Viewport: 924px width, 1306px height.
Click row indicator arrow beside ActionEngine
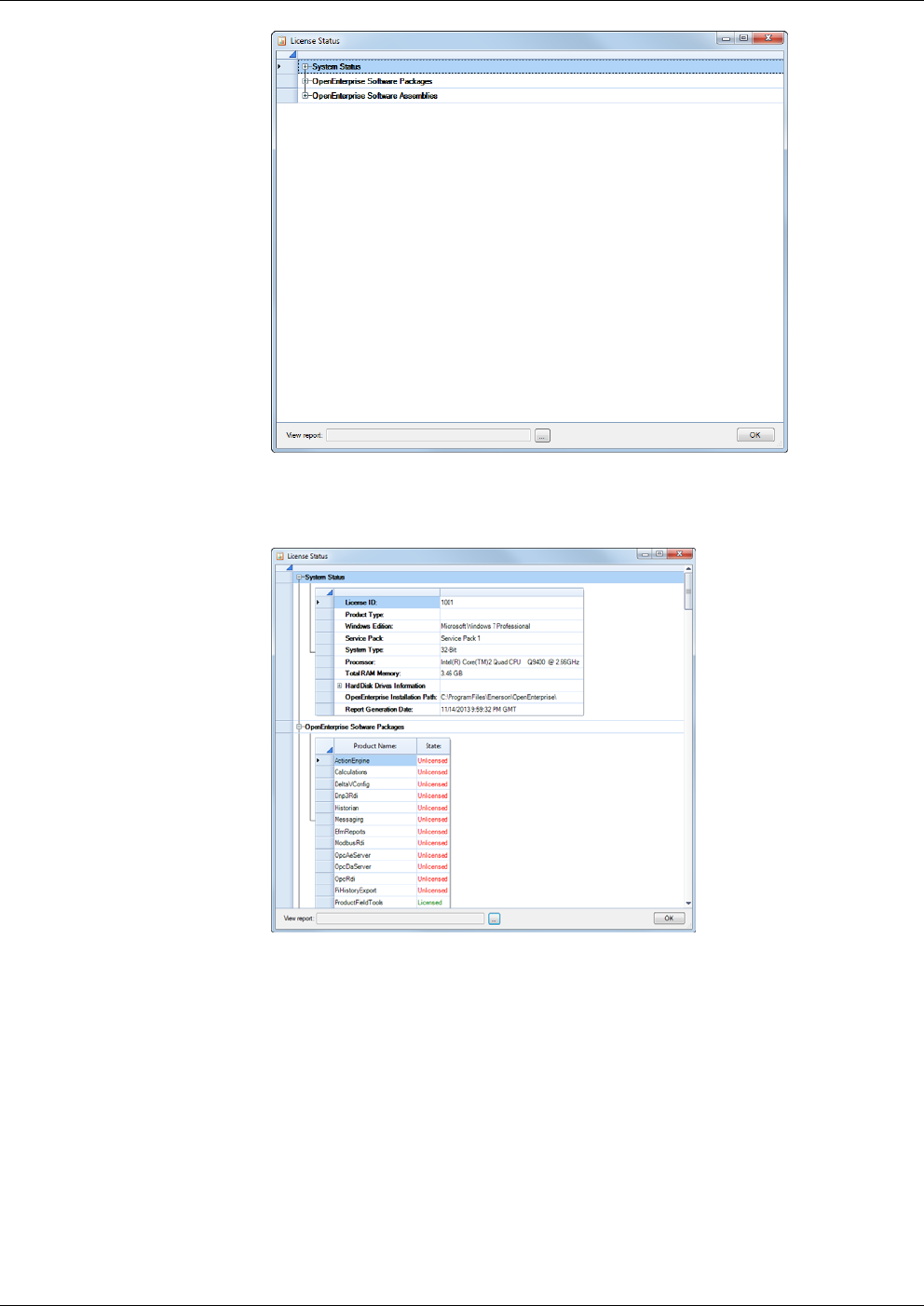(x=319, y=761)
